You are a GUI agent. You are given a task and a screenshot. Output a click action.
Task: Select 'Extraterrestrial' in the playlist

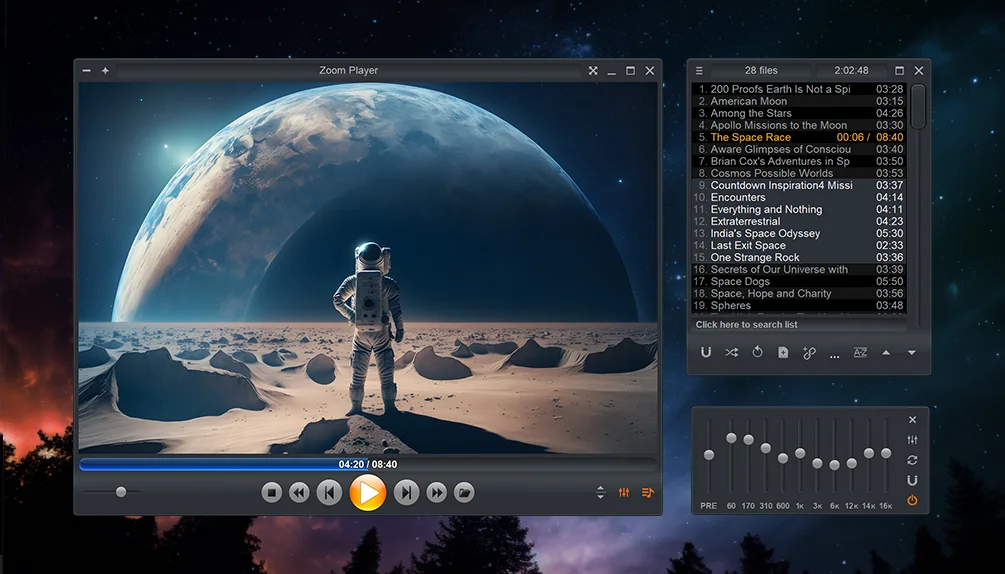pyautogui.click(x=799, y=221)
